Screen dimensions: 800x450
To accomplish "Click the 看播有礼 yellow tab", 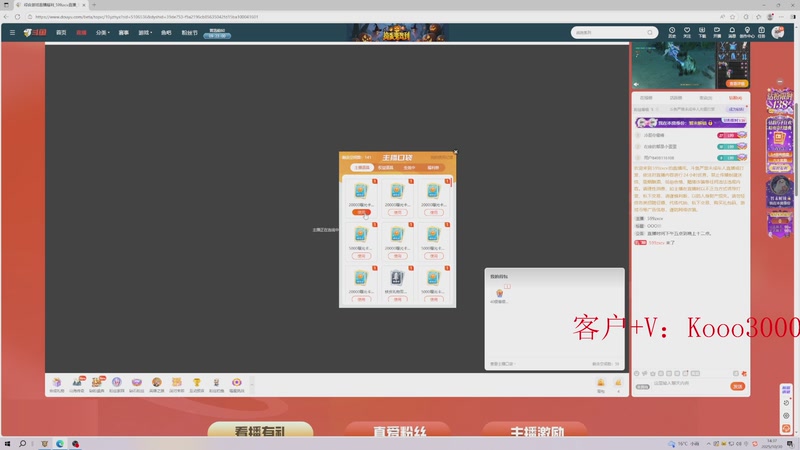I will pos(260,430).
